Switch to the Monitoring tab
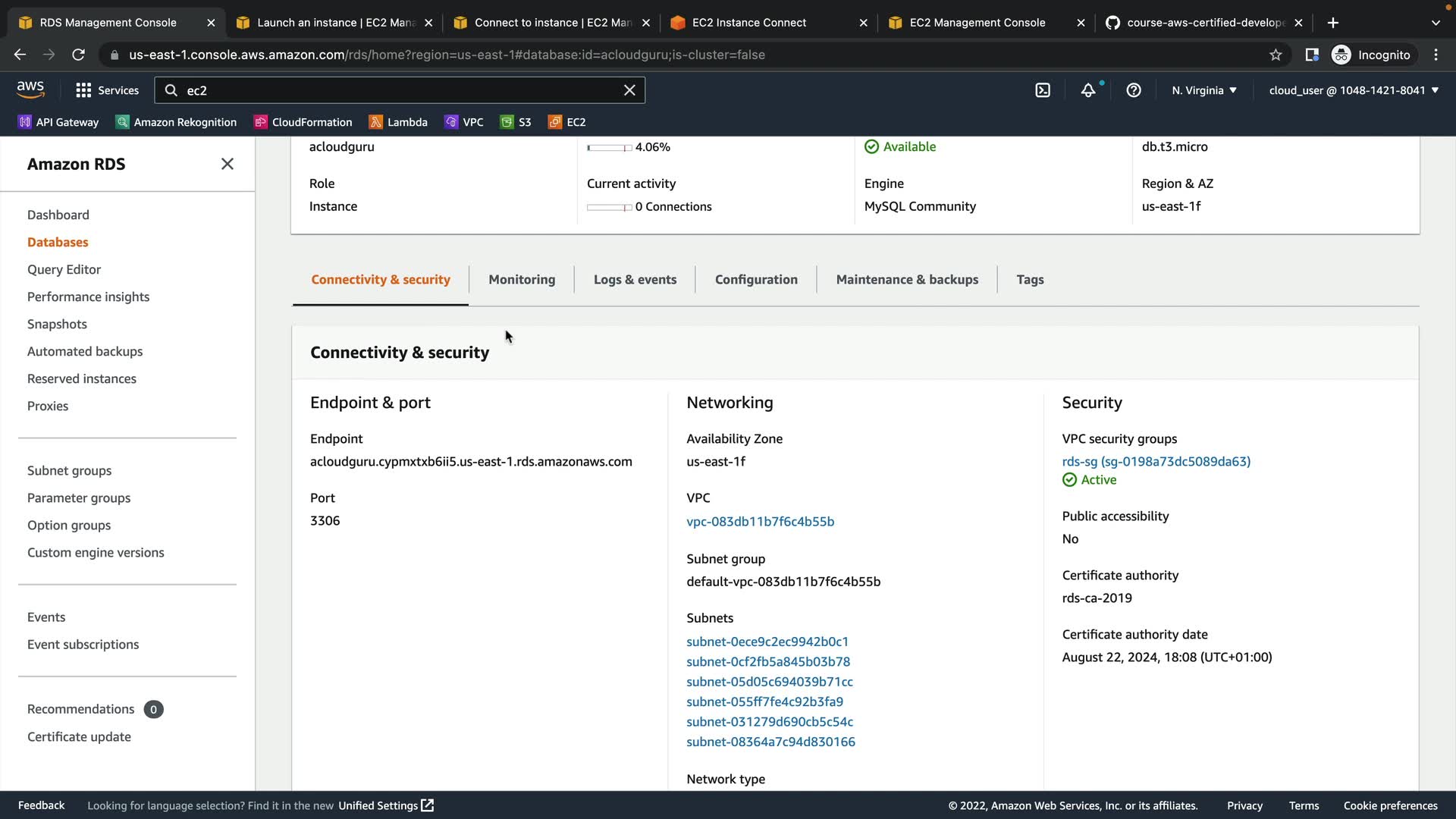Viewport: 1456px width, 819px height. pyautogui.click(x=522, y=279)
